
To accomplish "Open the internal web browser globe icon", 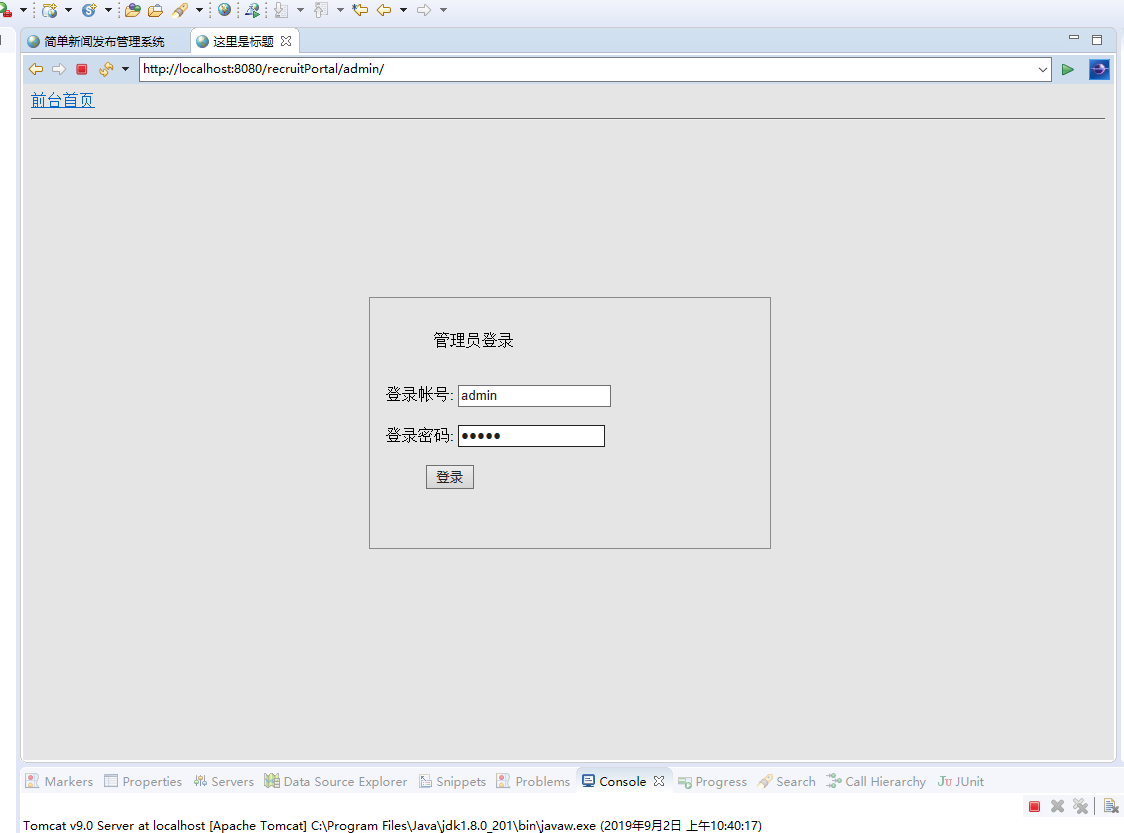I will tap(222, 10).
